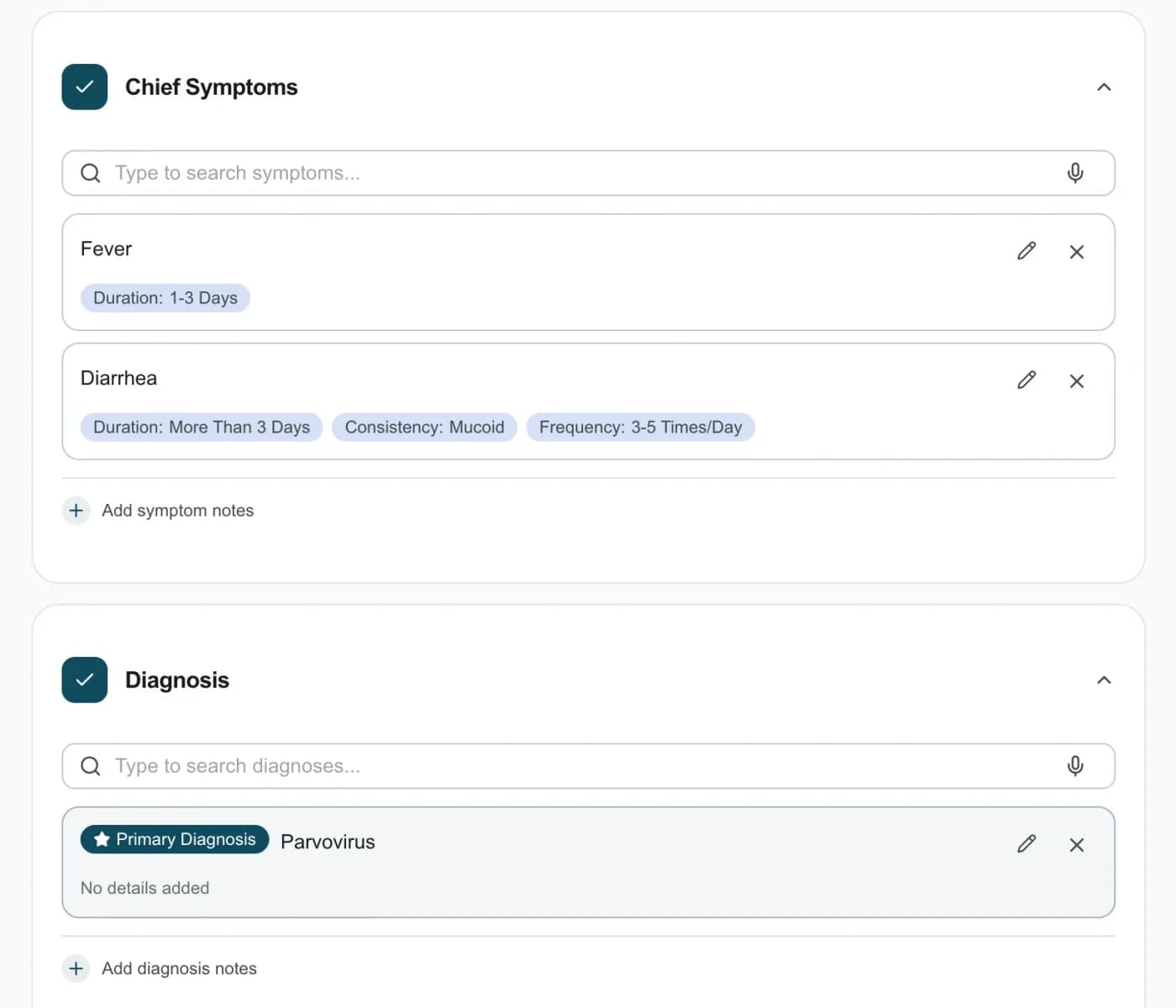1176x1008 pixels.
Task: Collapse the Chief Symptoms section
Action: pos(1104,87)
